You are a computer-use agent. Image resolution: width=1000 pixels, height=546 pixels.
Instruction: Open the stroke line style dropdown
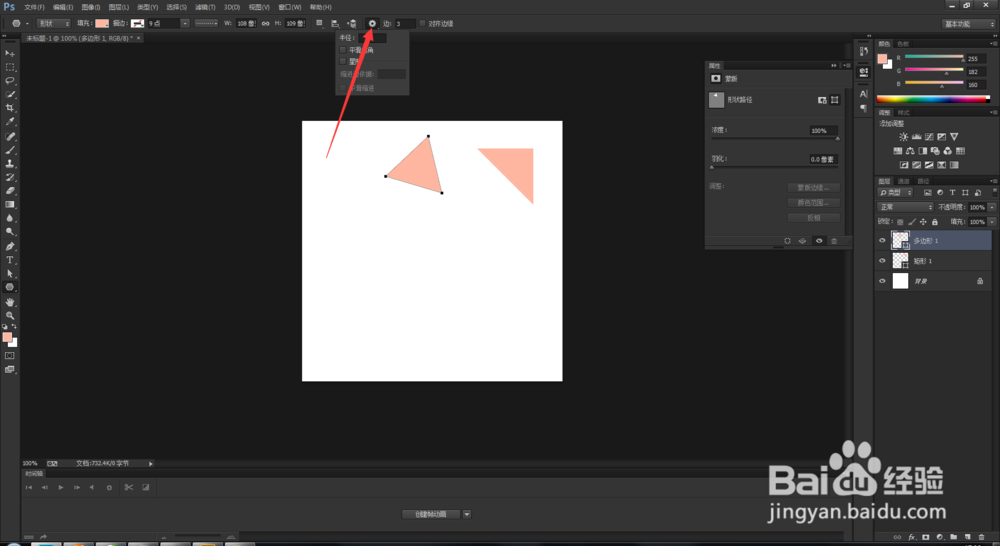click(206, 24)
